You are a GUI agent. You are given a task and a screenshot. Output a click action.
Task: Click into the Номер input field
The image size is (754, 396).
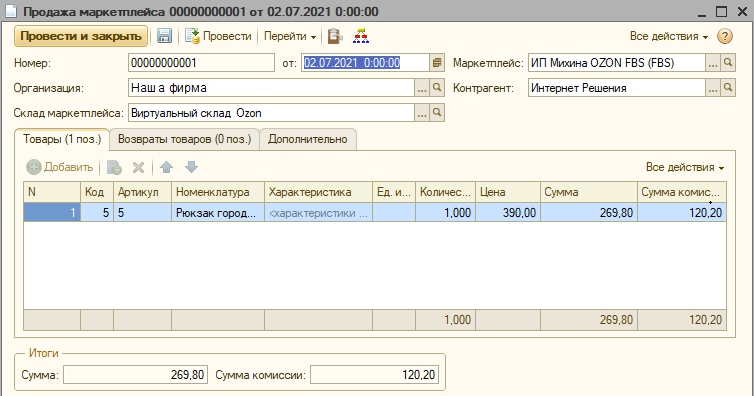tap(201, 62)
